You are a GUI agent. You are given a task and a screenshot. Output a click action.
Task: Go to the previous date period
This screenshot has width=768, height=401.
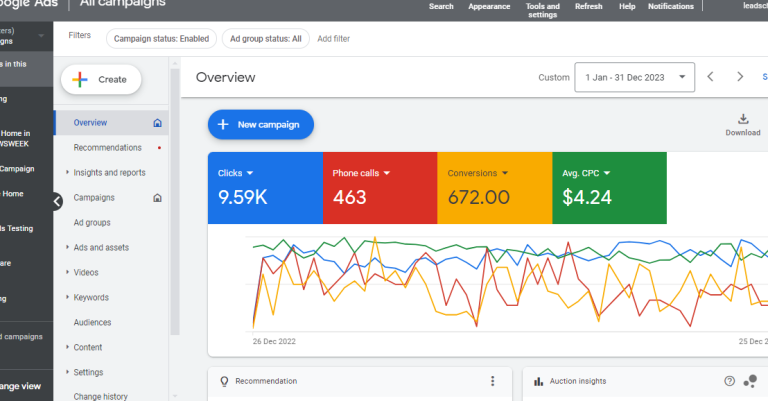711,77
